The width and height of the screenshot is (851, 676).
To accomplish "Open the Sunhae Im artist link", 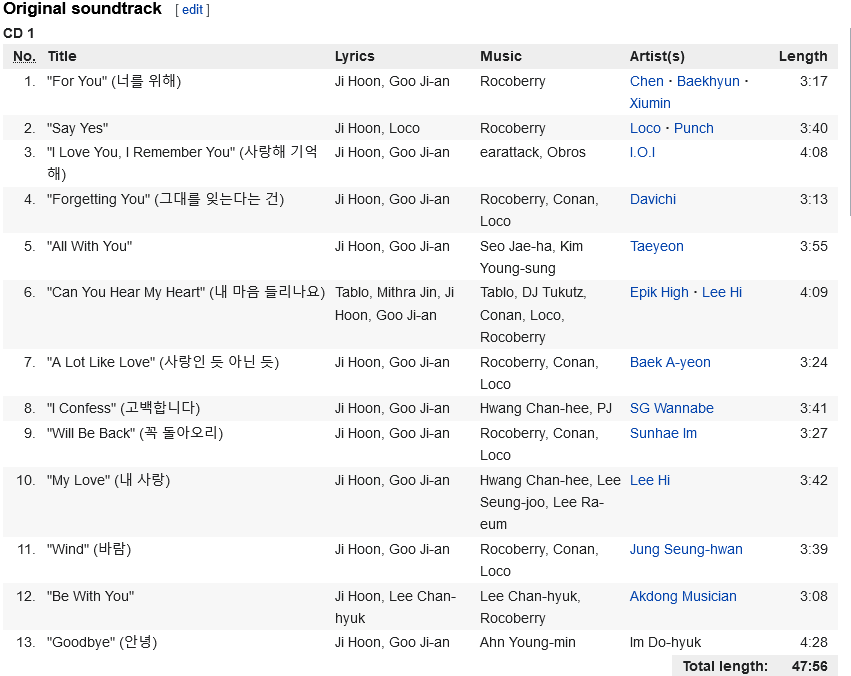I will [663, 433].
